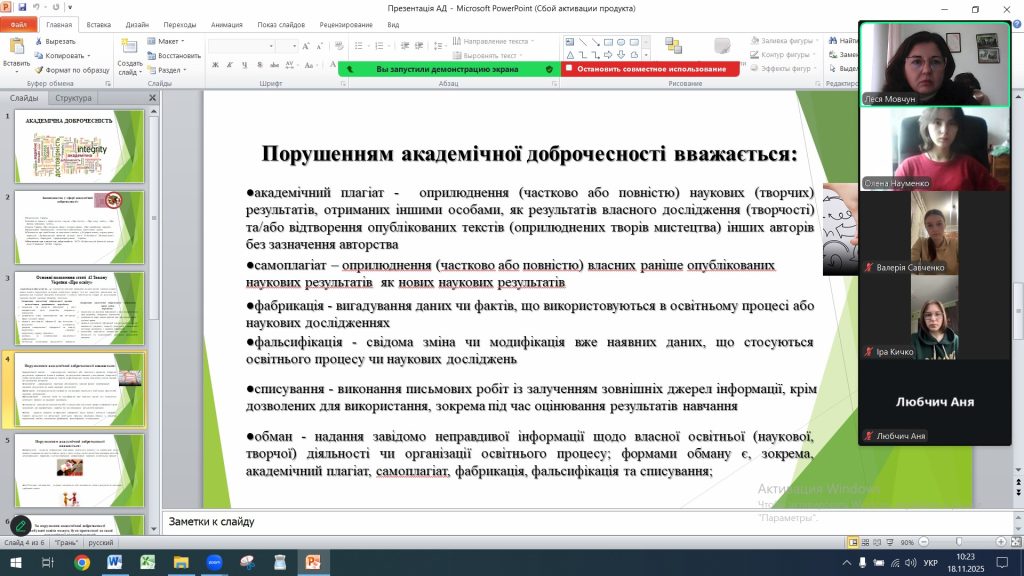This screenshot has height=576, width=1024.
Task: Start slide show from status bar icon
Action: coord(889,542)
